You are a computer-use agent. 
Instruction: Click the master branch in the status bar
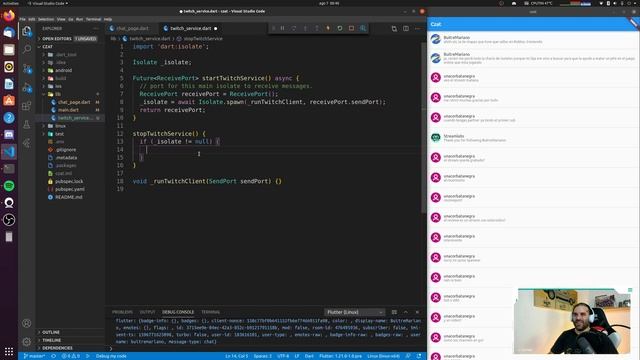pyautogui.click(x=34, y=356)
